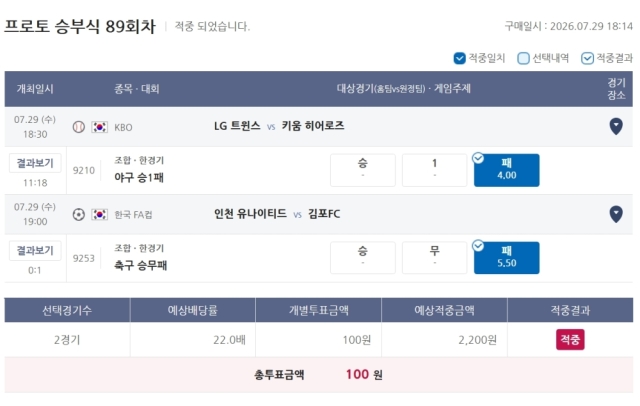Viewport: 640px width, 406px height.
Task: Open 결과보기 for the 0:1 soccer result
Action: point(35,251)
